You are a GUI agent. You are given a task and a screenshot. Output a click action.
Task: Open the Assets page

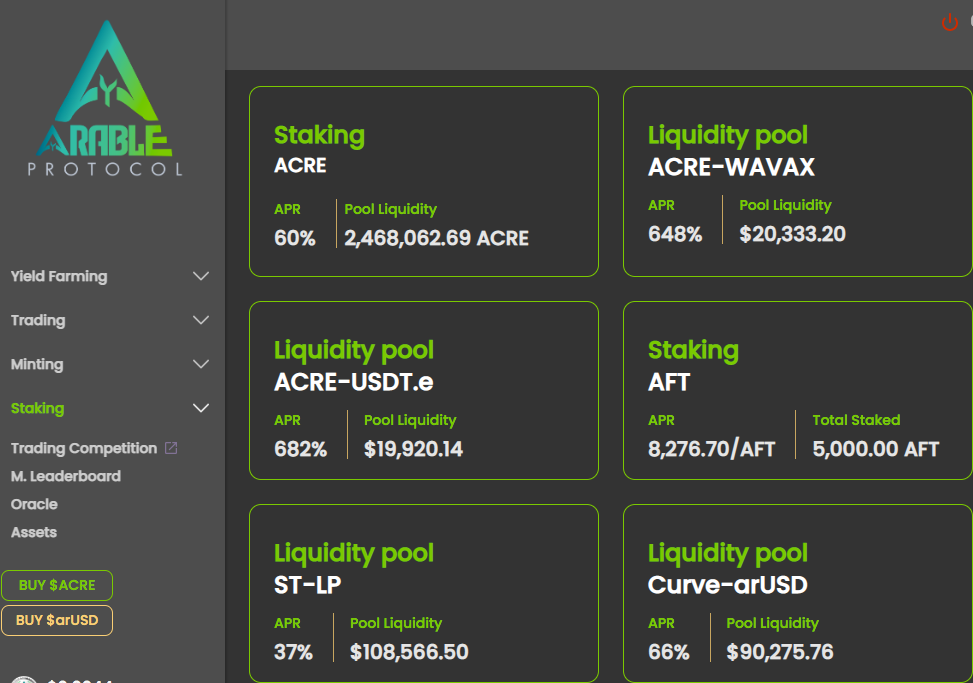(x=34, y=532)
